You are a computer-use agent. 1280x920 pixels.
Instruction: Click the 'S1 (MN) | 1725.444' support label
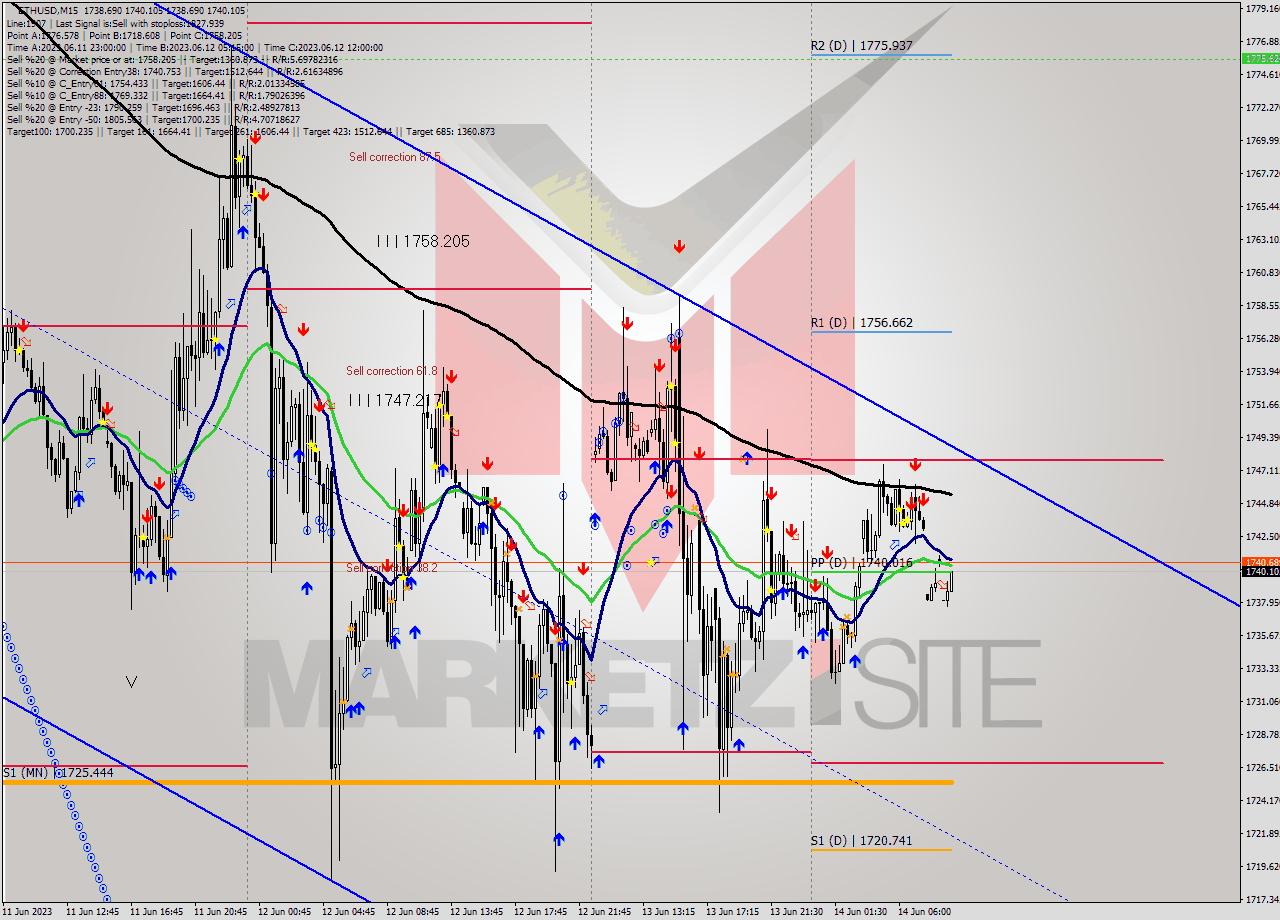[x=58, y=773]
